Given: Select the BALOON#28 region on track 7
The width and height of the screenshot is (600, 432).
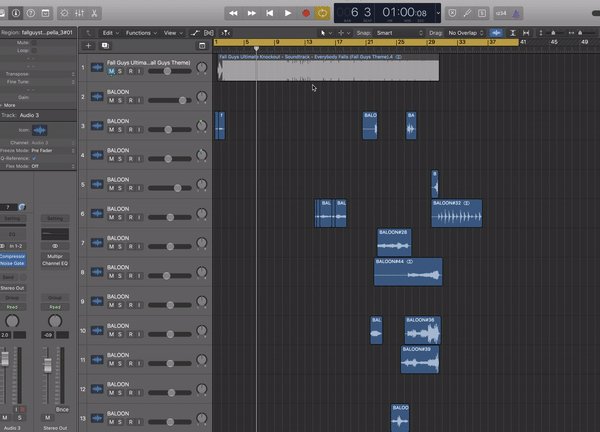Looking at the screenshot, I should 394,243.
